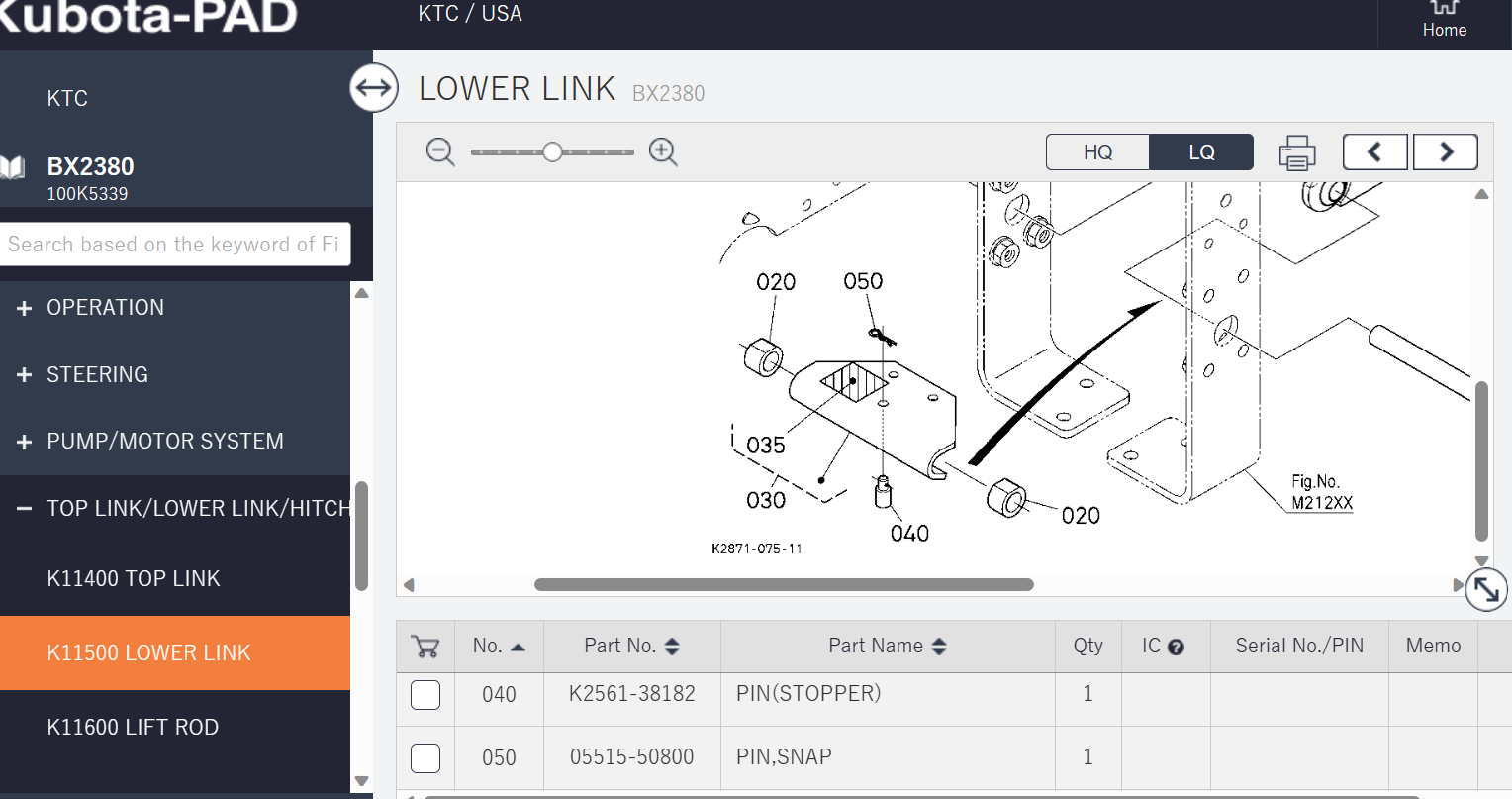
Task: Click KTC / USA header text
Action: coord(470,13)
